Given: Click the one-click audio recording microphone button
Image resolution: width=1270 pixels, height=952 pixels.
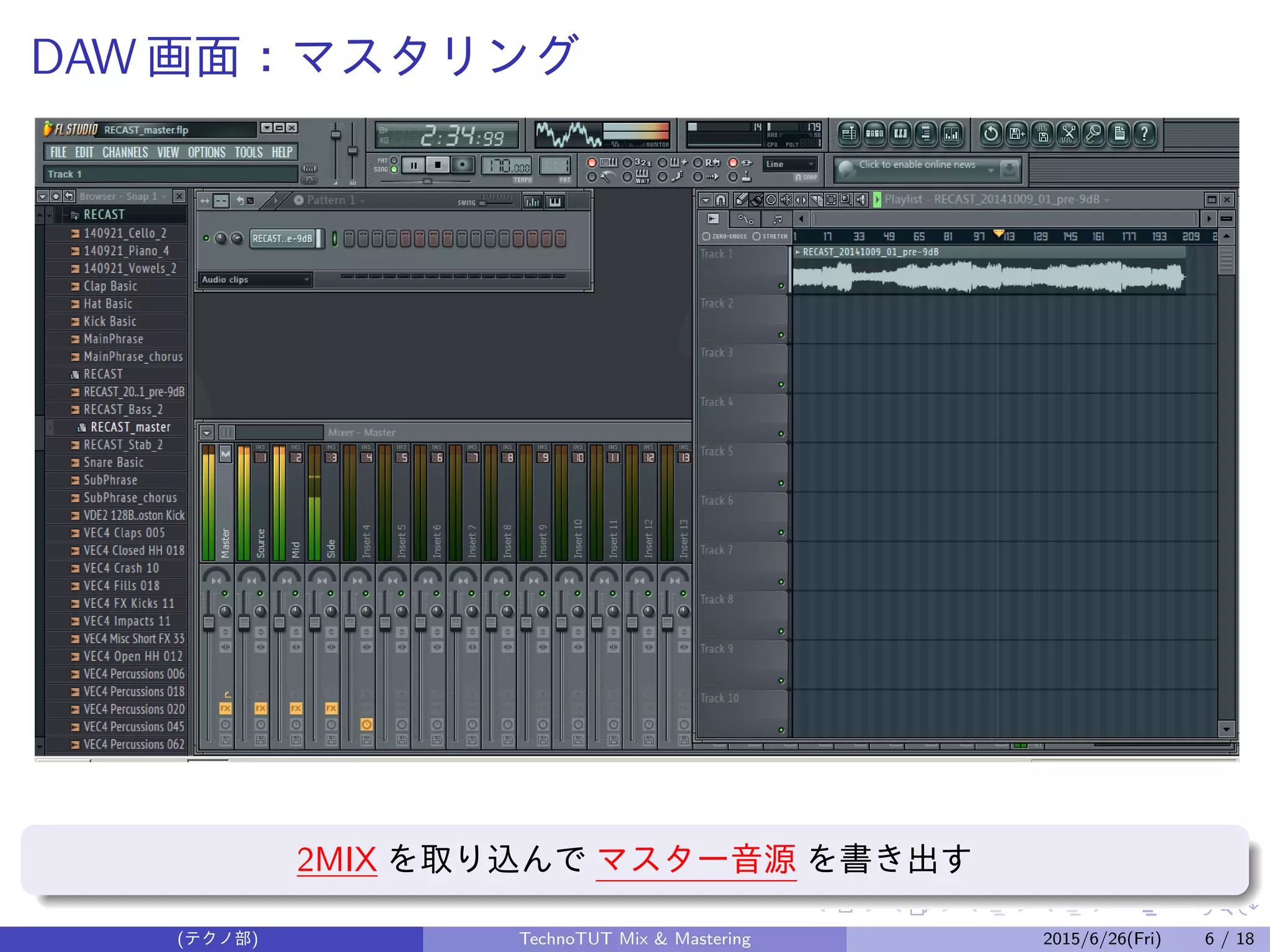Looking at the screenshot, I should 1093,134.
